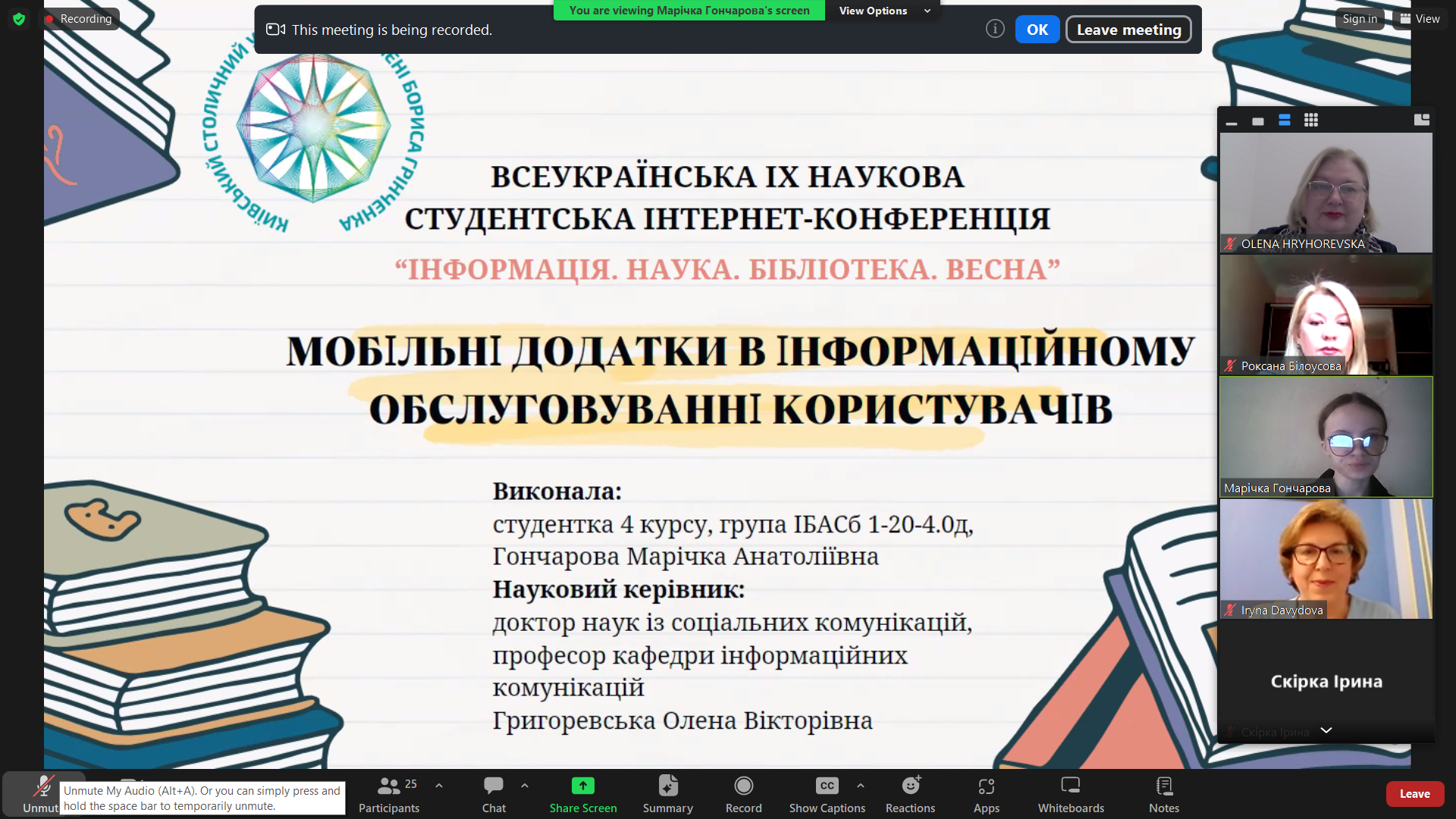Show a single speaker in video panel
This screenshot has width=1456, height=819.
coord(1258,121)
